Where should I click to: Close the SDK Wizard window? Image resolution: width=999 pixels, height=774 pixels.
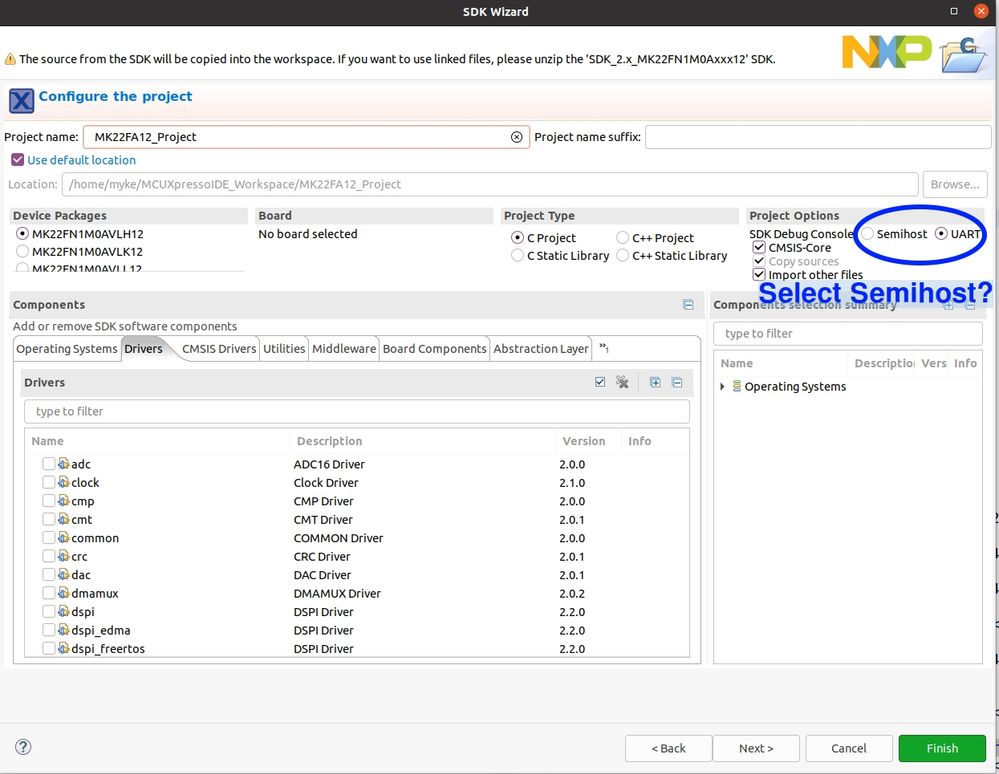[x=981, y=11]
